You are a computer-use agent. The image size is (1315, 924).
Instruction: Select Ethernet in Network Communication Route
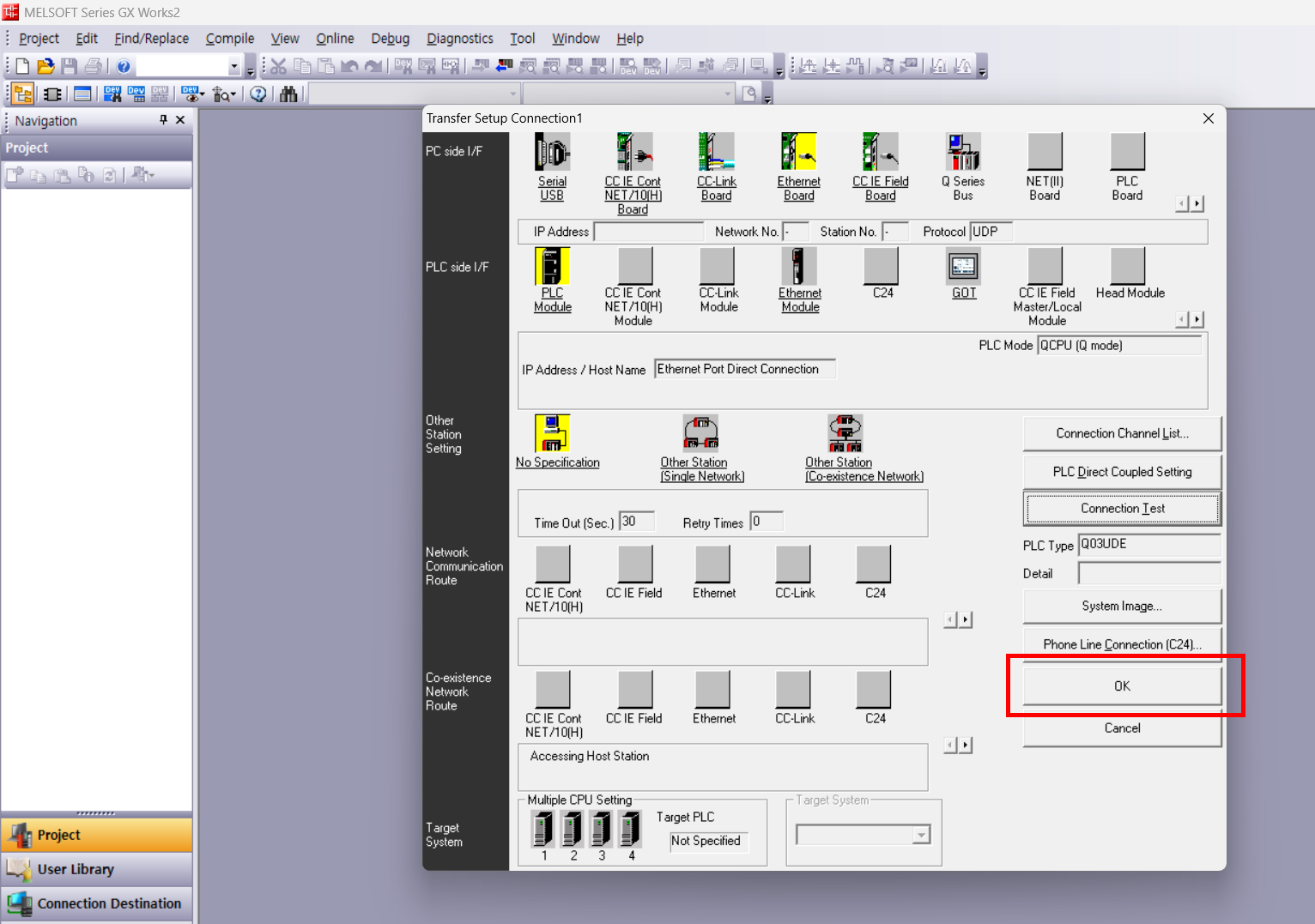pos(712,564)
